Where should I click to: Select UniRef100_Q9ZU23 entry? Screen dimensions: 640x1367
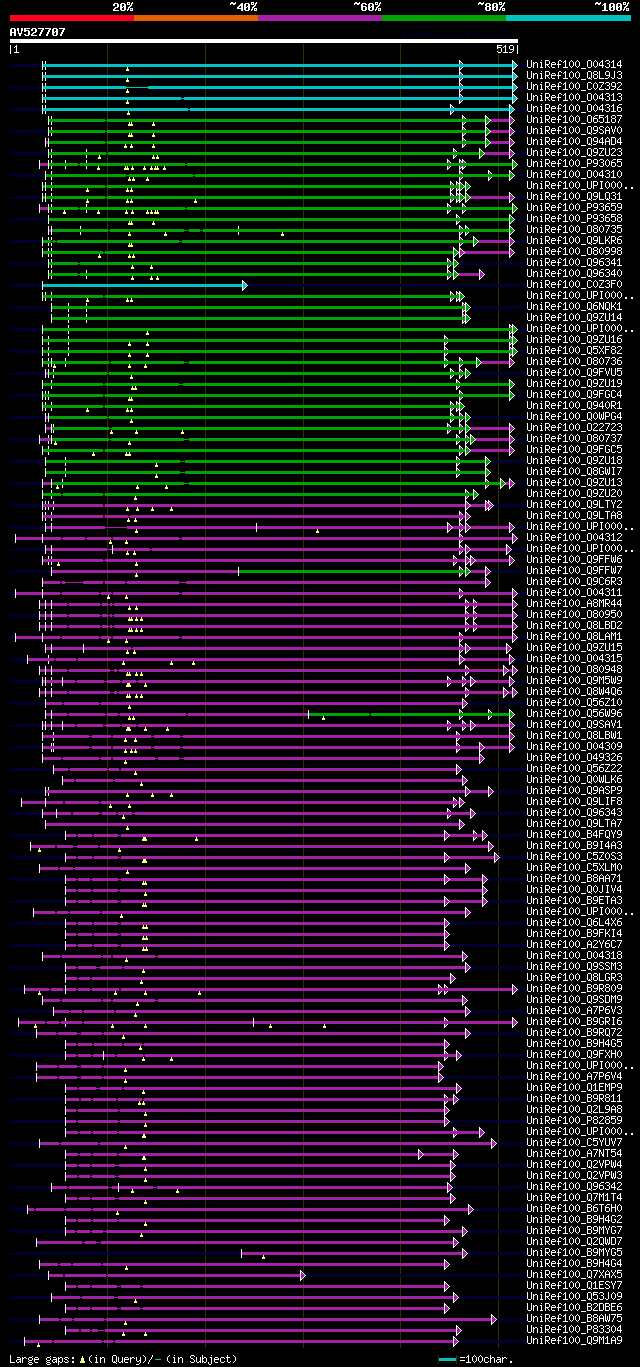574,152
